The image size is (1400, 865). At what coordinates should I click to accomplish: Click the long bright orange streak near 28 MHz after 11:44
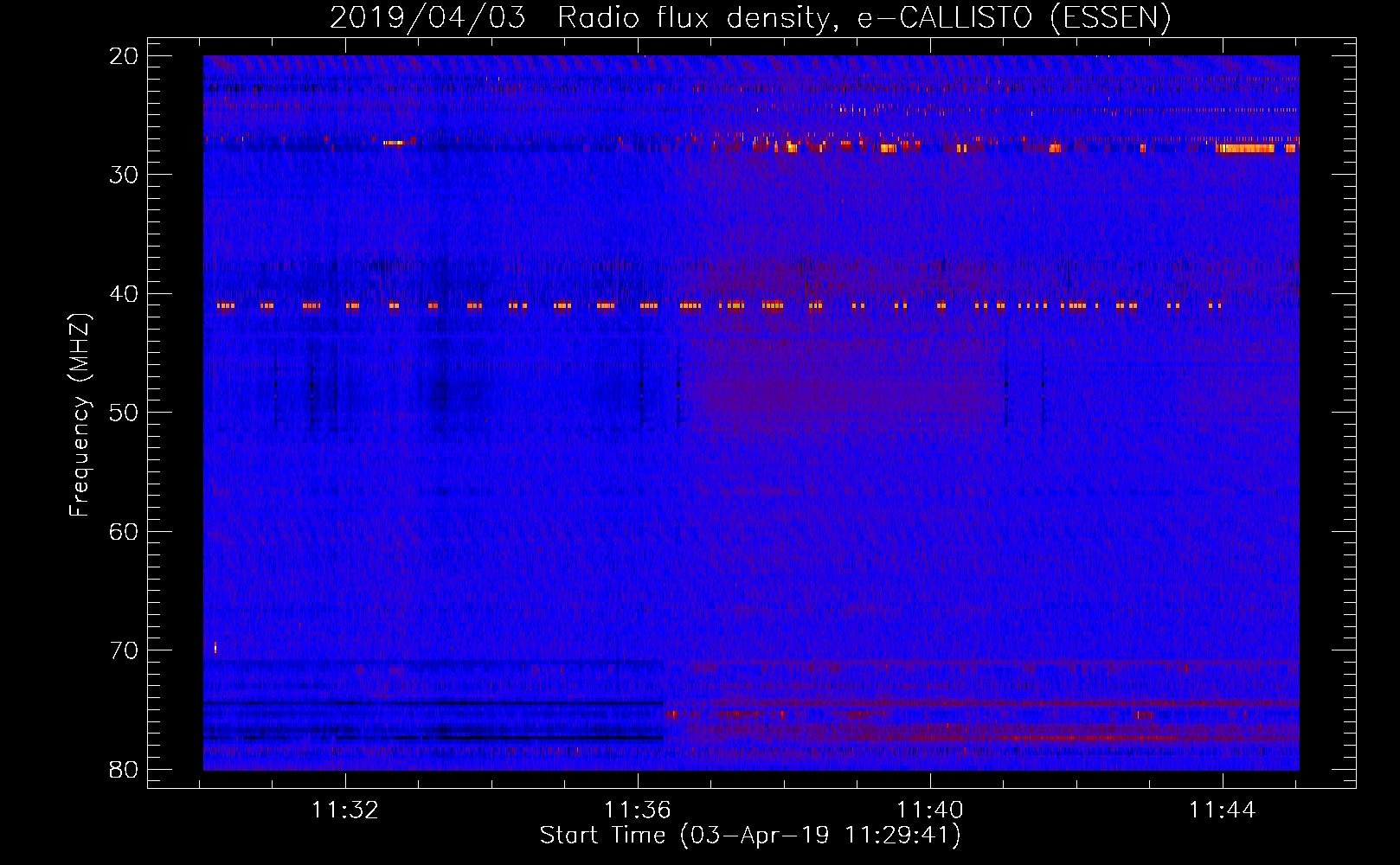click(x=1245, y=149)
